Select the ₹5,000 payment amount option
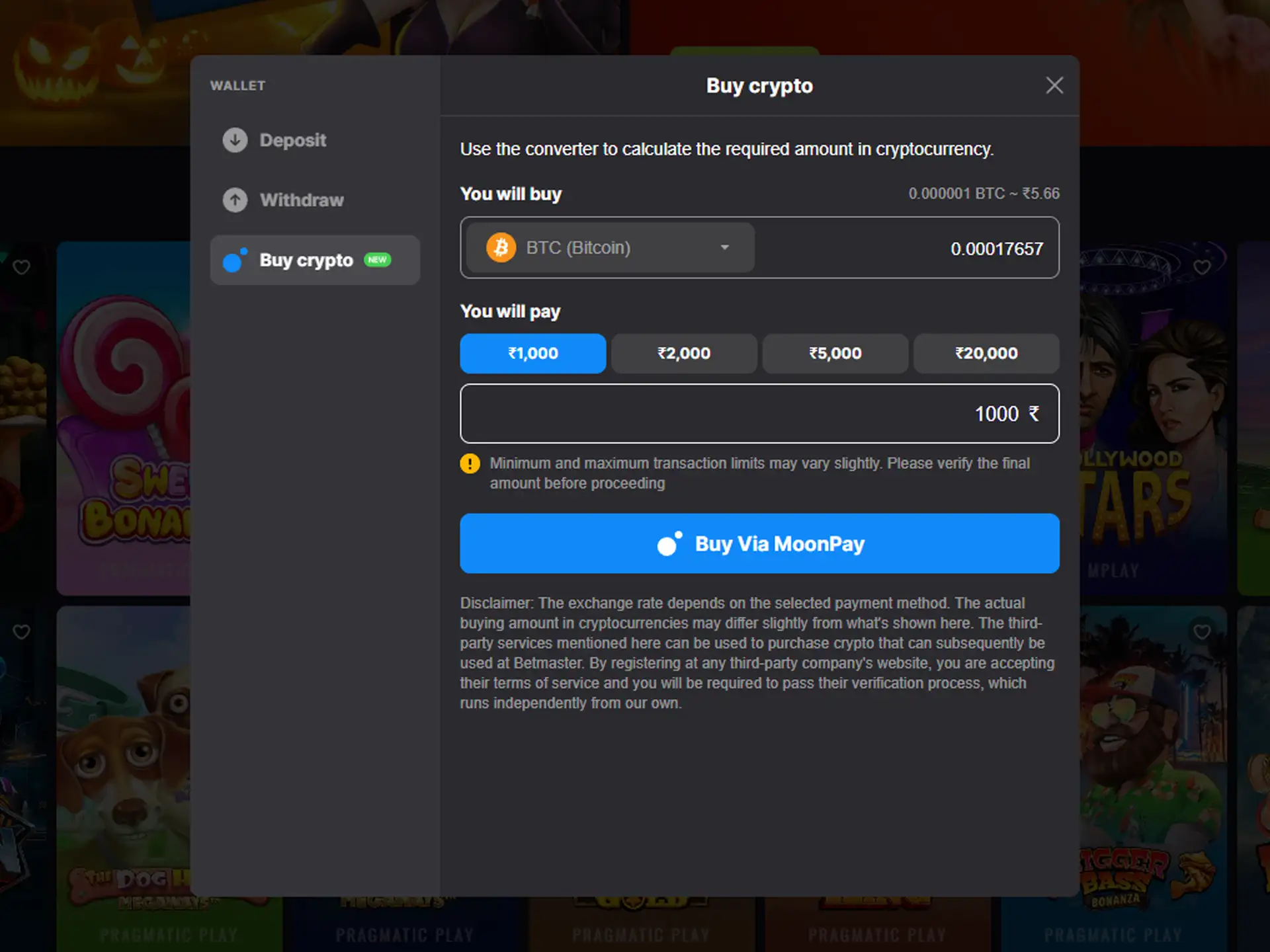Viewport: 1270px width, 952px height. point(835,353)
